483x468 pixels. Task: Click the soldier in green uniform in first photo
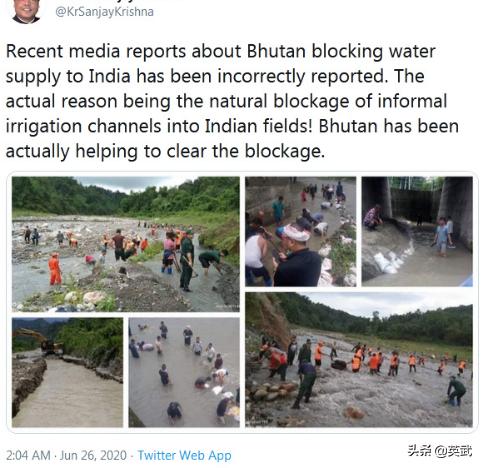[x=187, y=262]
